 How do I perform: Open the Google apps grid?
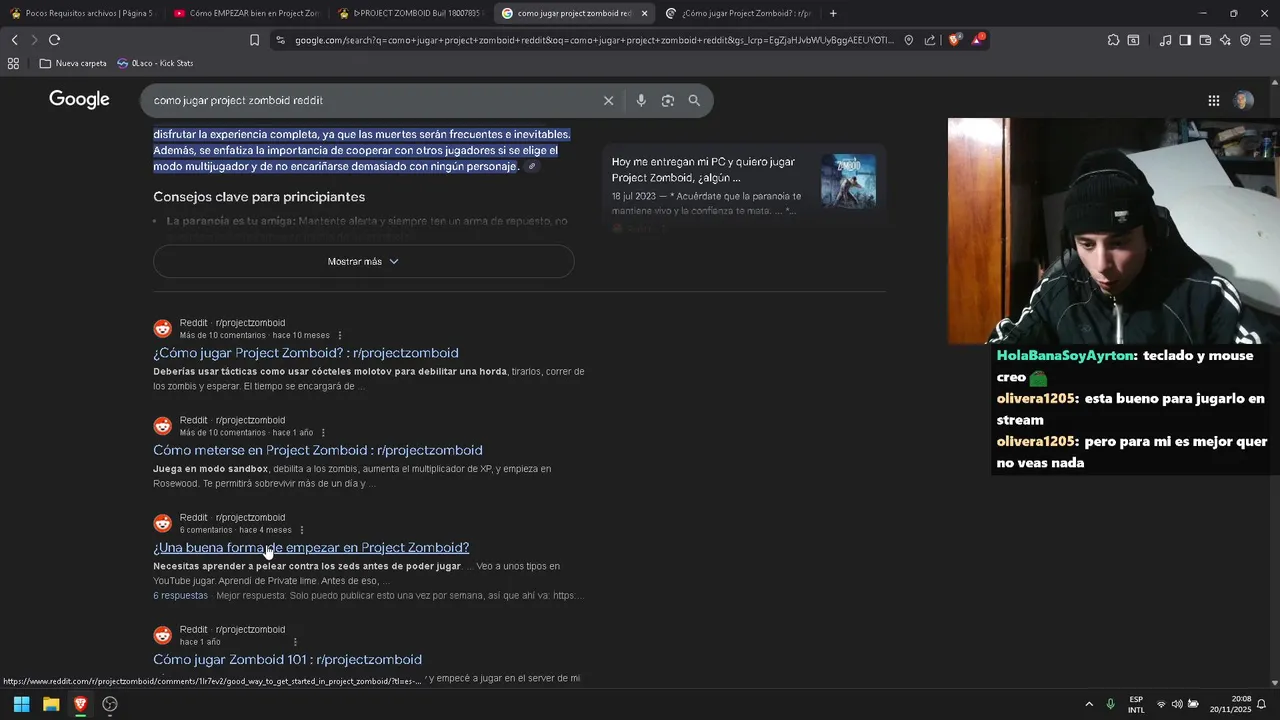tap(1213, 100)
